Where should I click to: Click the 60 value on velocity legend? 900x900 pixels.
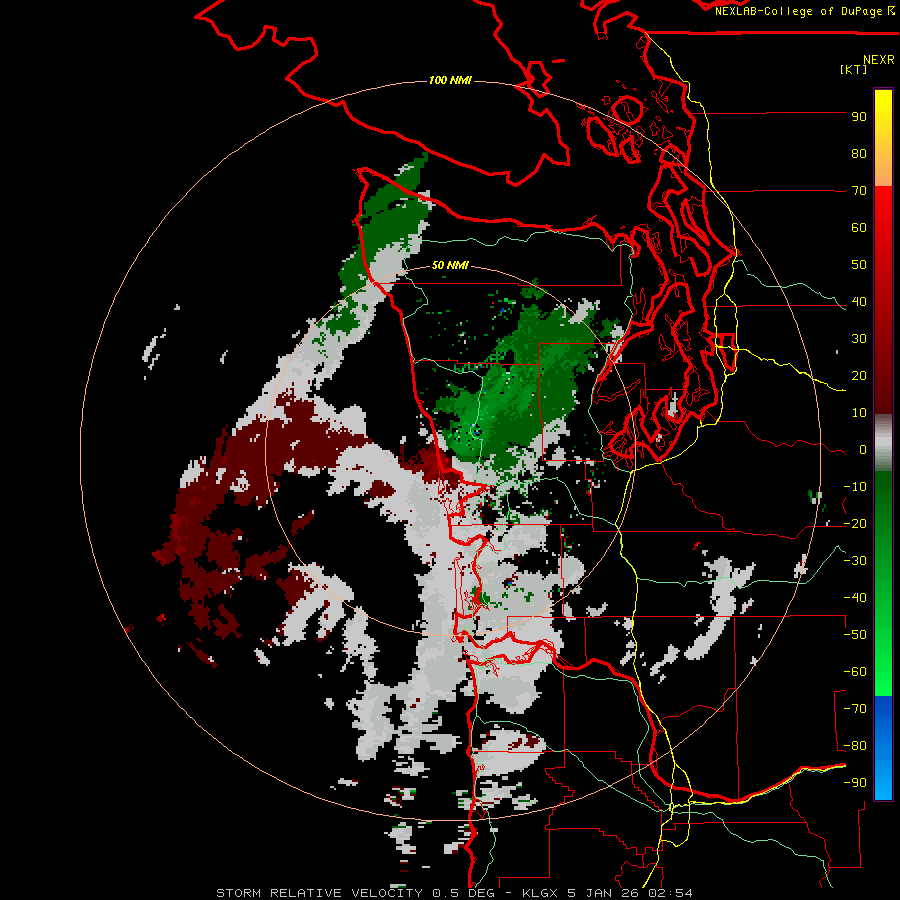click(x=859, y=228)
